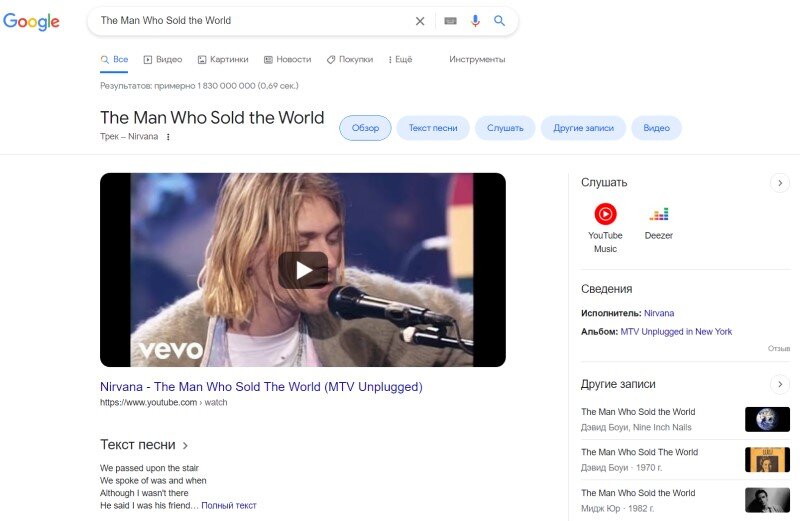Expand the Текст песни section arrow

click(185, 445)
